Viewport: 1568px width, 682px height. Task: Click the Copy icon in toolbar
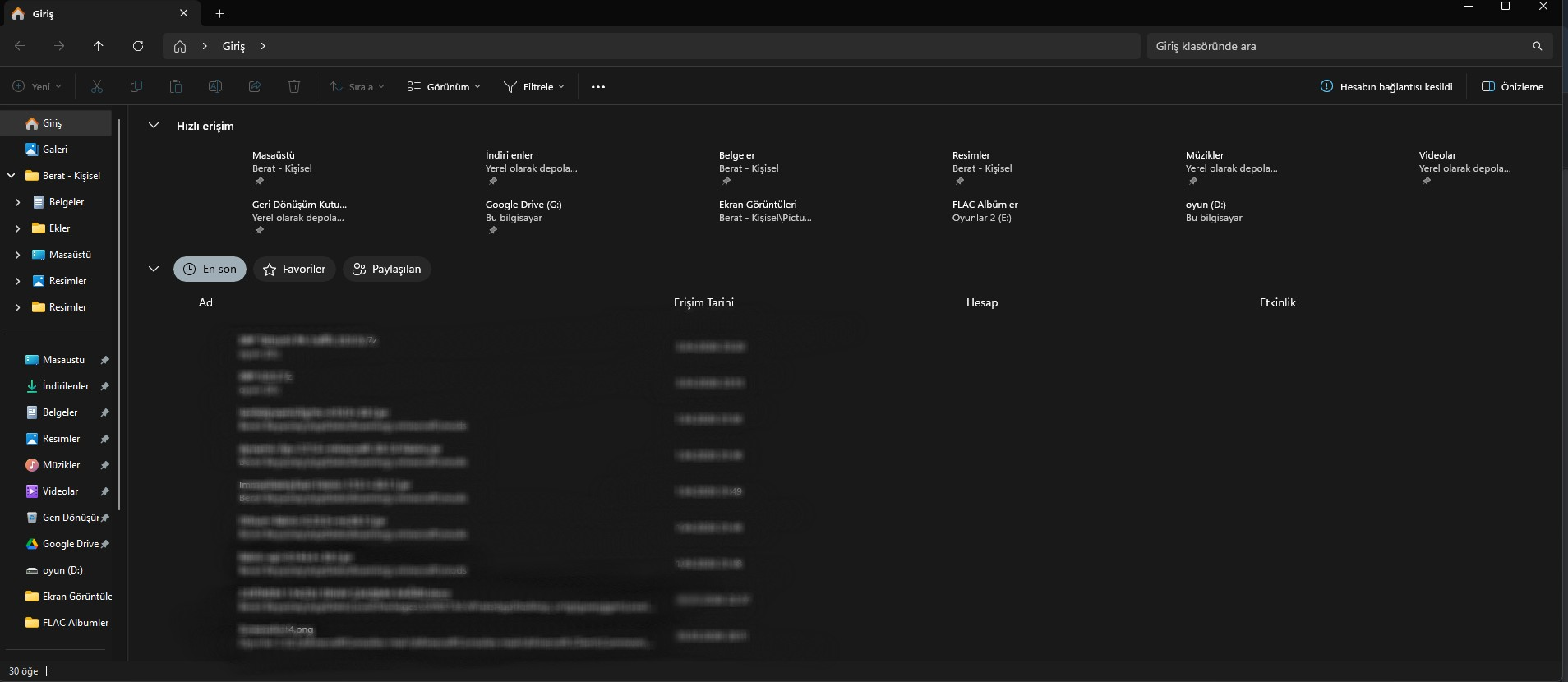[x=136, y=86]
